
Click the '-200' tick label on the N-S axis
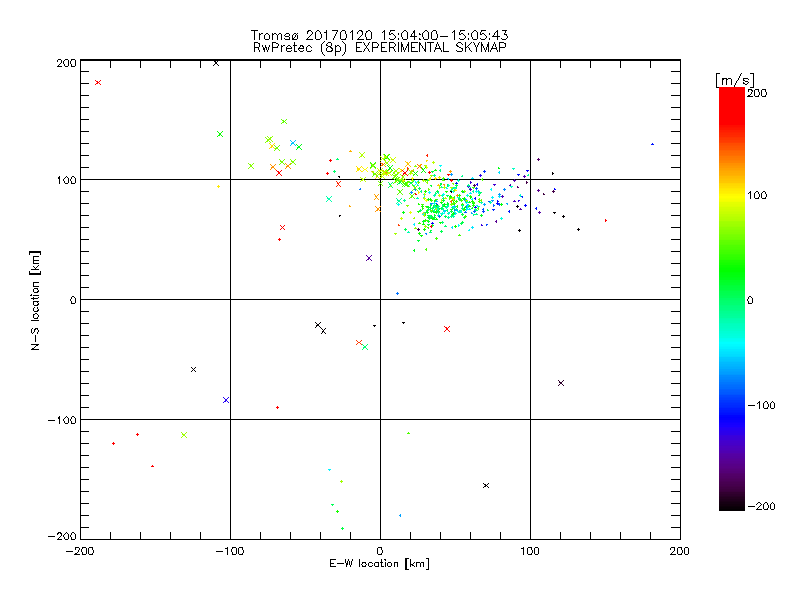62,536
